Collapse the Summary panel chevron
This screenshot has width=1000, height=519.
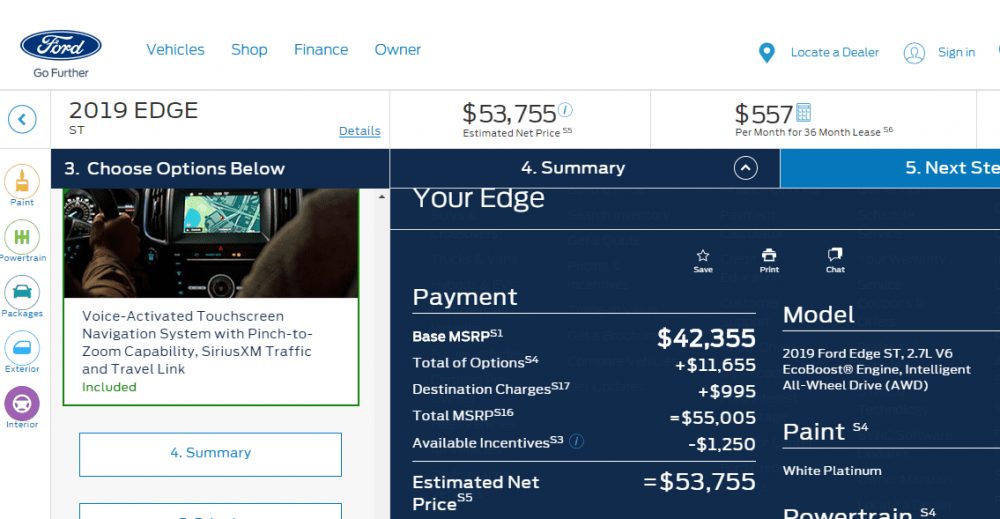click(746, 168)
